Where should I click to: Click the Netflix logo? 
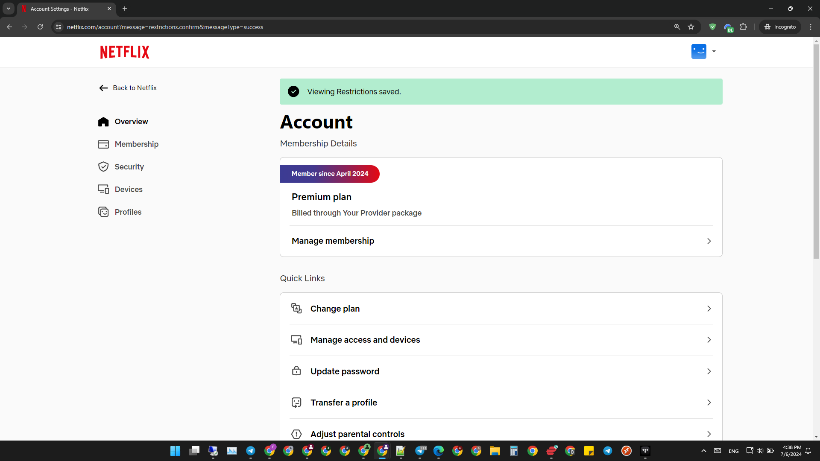(124, 52)
